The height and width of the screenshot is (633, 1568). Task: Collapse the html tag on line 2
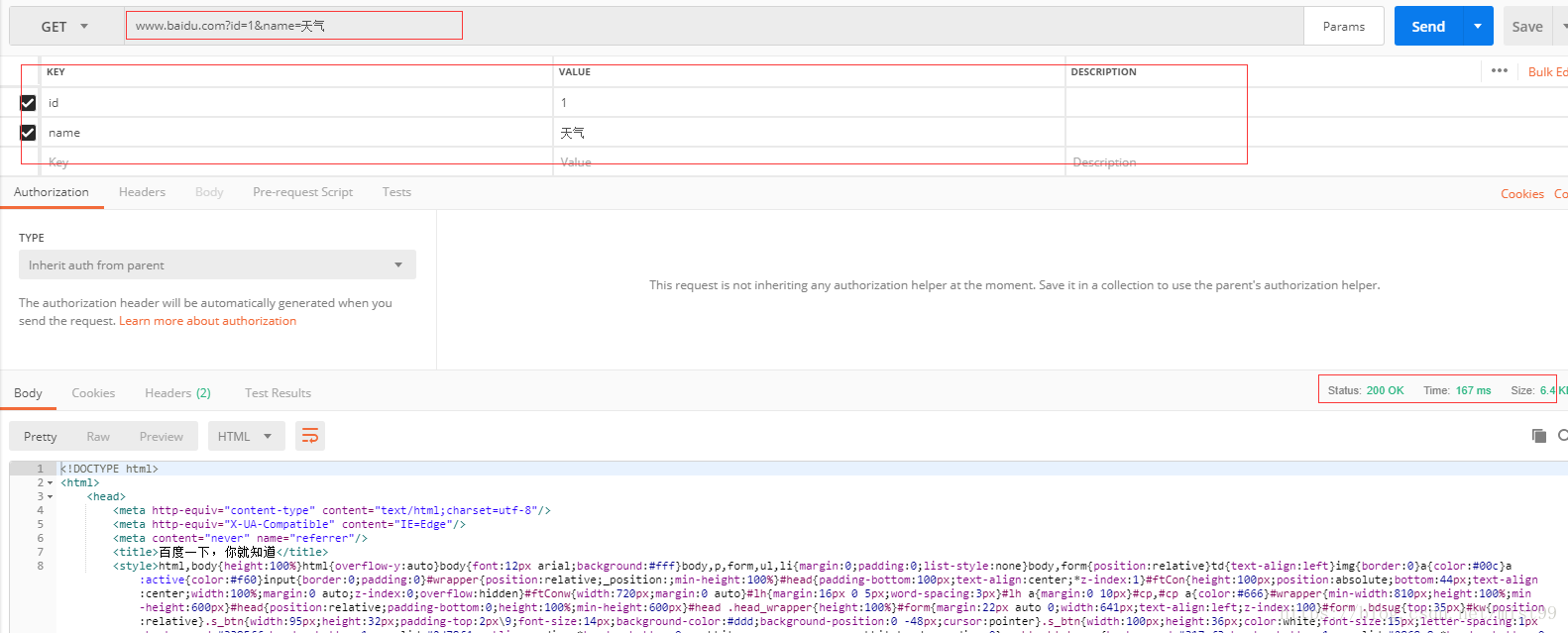coord(51,483)
